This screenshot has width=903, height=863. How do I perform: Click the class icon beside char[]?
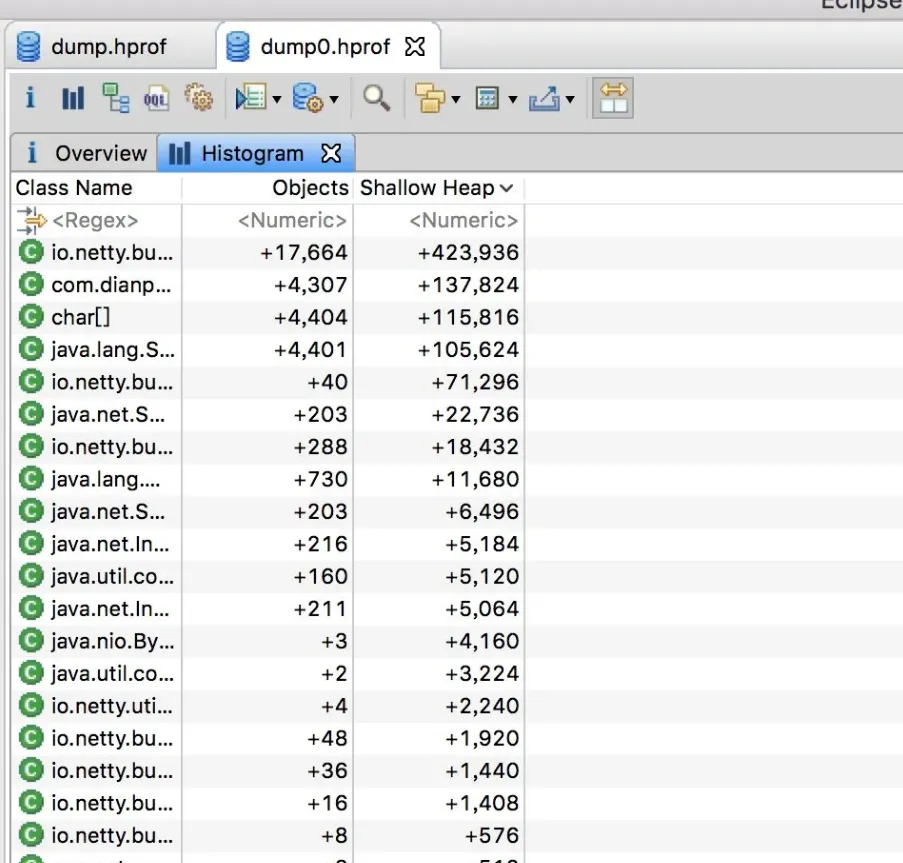point(31,317)
